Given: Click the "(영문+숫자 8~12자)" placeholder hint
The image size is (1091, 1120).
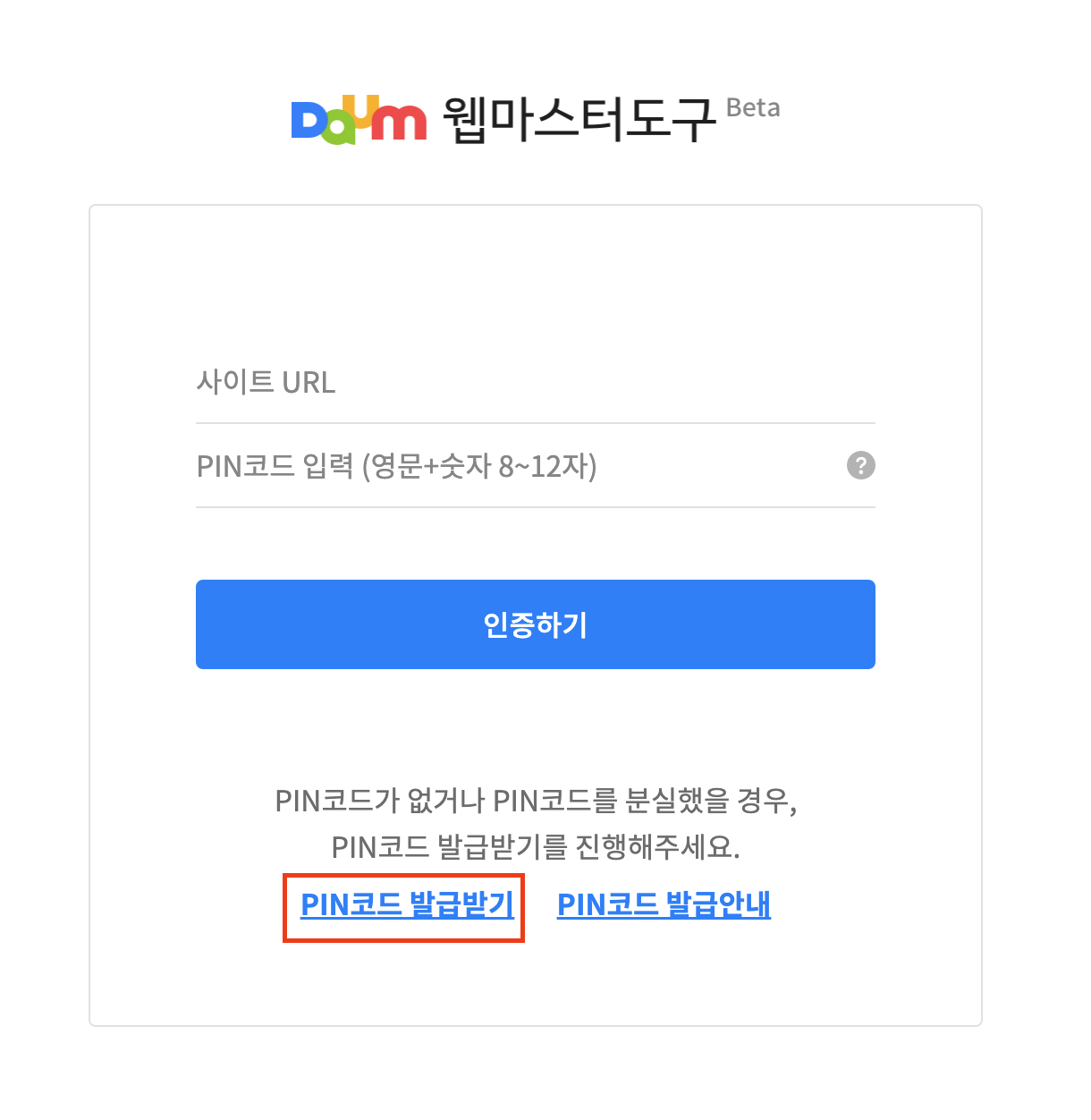Looking at the screenshot, I should tap(479, 466).
